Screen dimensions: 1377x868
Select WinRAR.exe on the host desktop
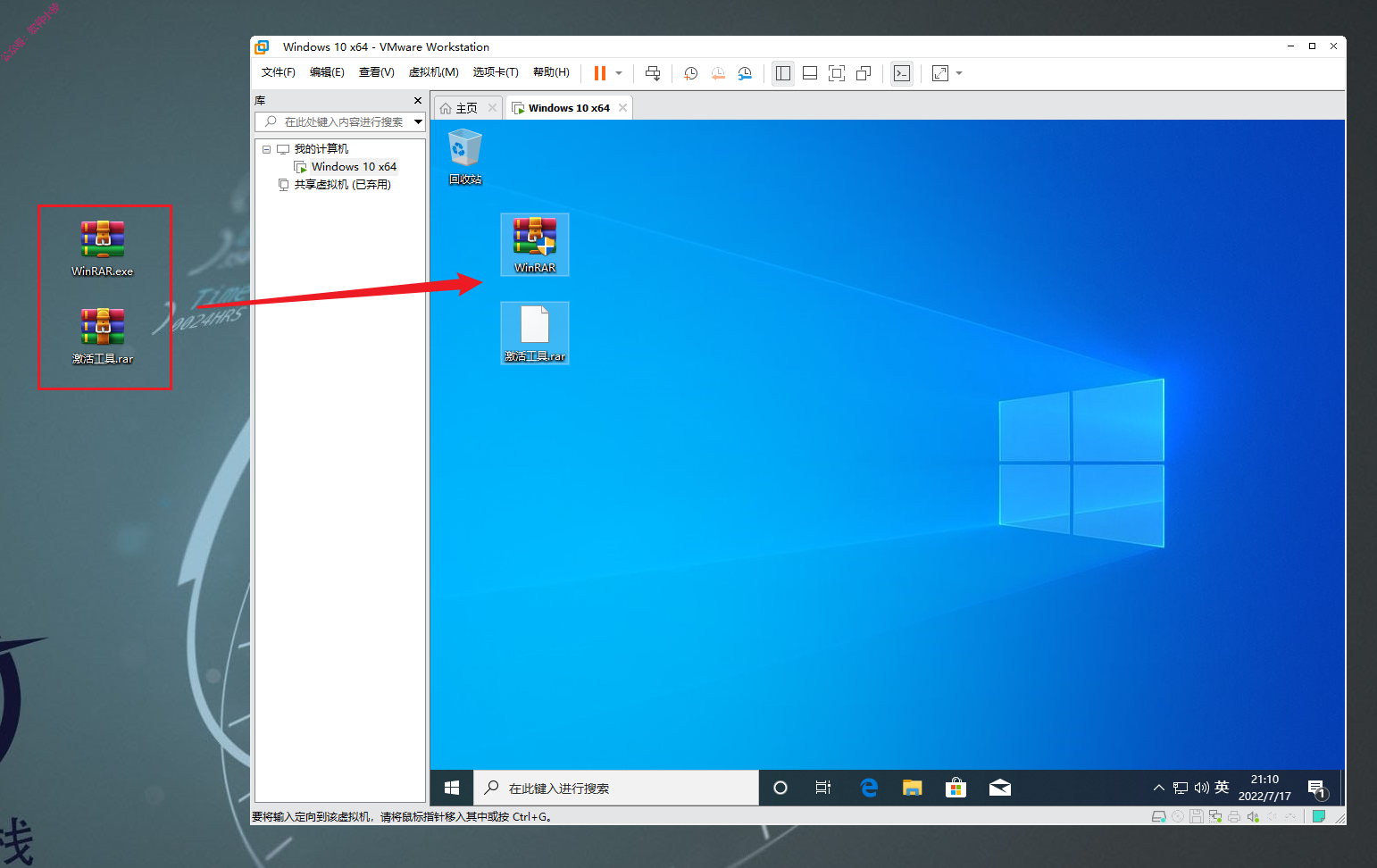(103, 249)
